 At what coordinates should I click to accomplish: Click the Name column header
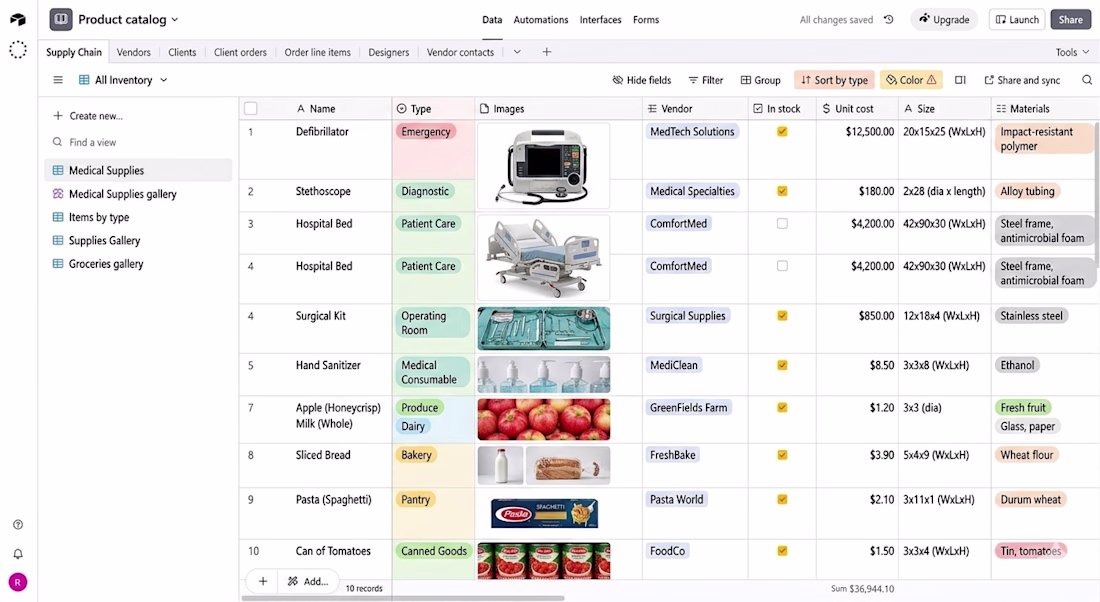pyautogui.click(x=316, y=109)
